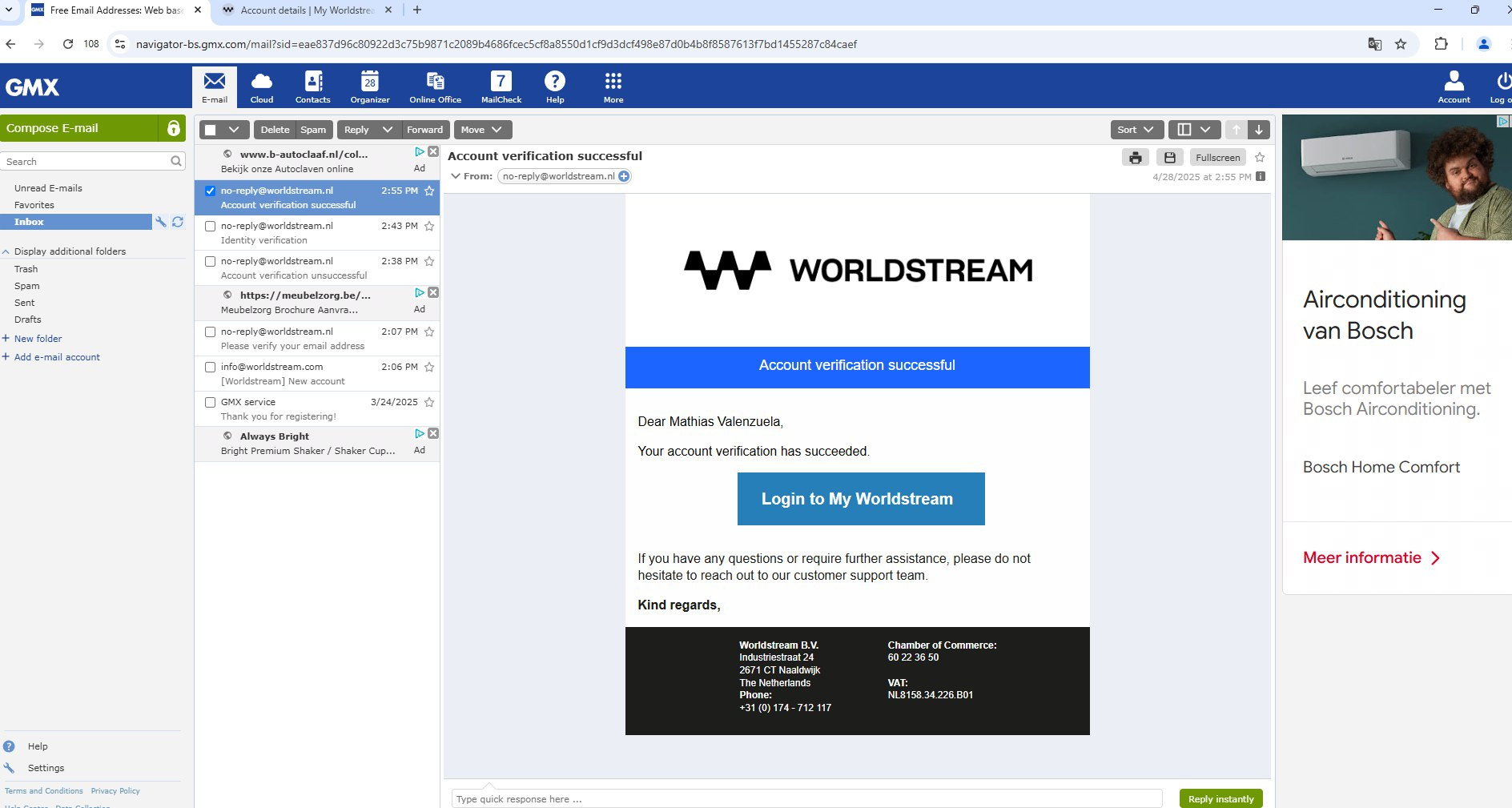Collapse Display additional folders section
Image resolution: width=1512 pixels, height=808 pixels.
(x=6, y=251)
